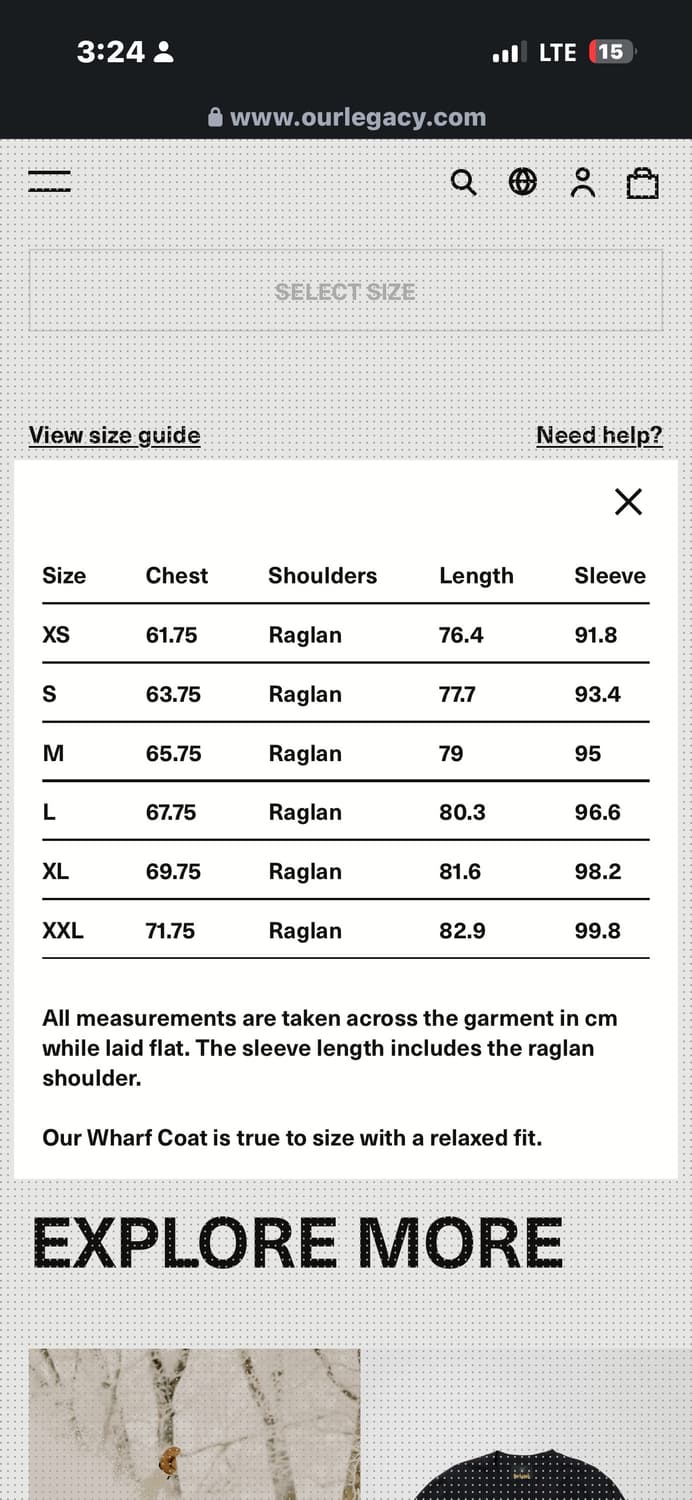Tap the search magnifier icon

coord(463,183)
